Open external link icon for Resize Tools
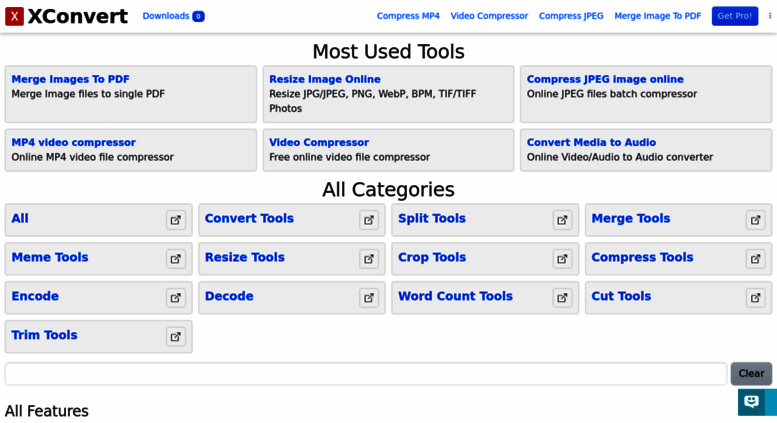 point(369,259)
